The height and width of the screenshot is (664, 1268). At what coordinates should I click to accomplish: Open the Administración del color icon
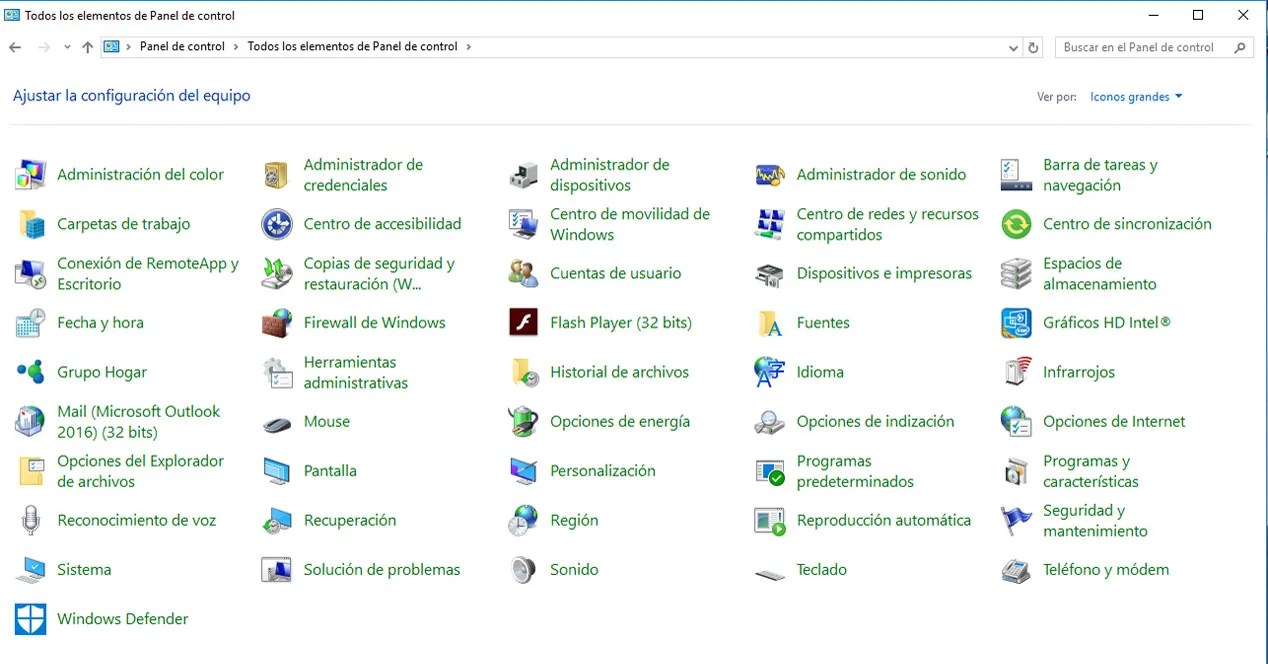tap(31, 175)
